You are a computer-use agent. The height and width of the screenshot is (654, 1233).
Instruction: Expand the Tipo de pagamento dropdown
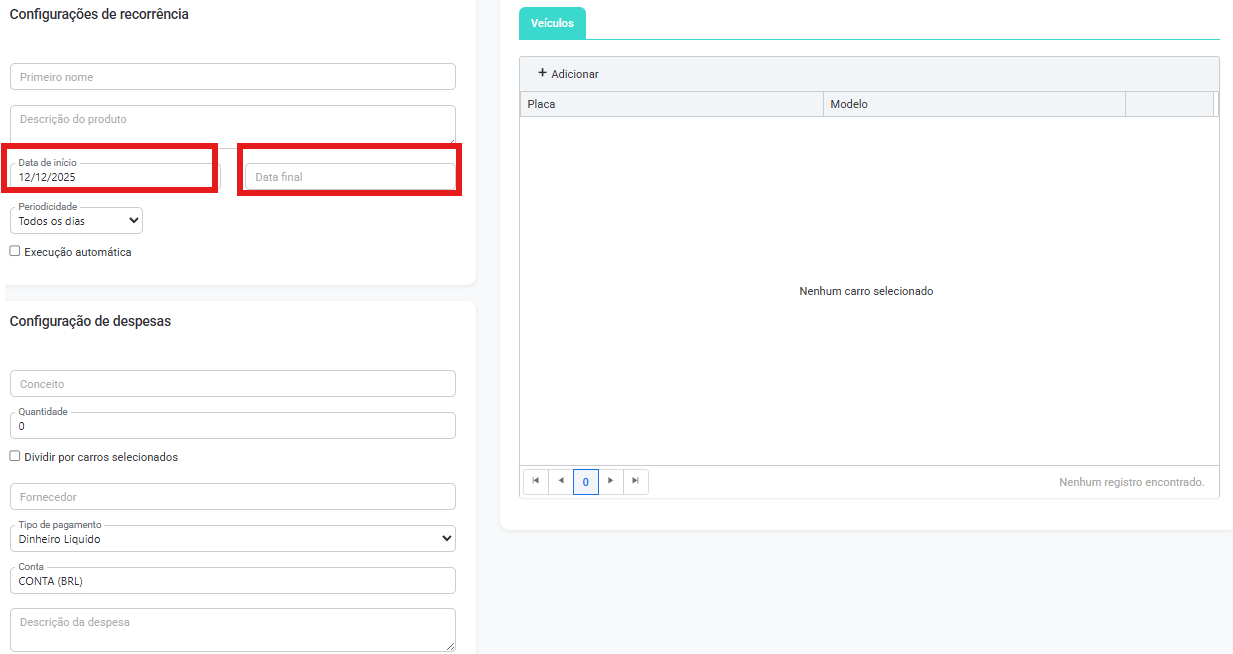(232, 539)
